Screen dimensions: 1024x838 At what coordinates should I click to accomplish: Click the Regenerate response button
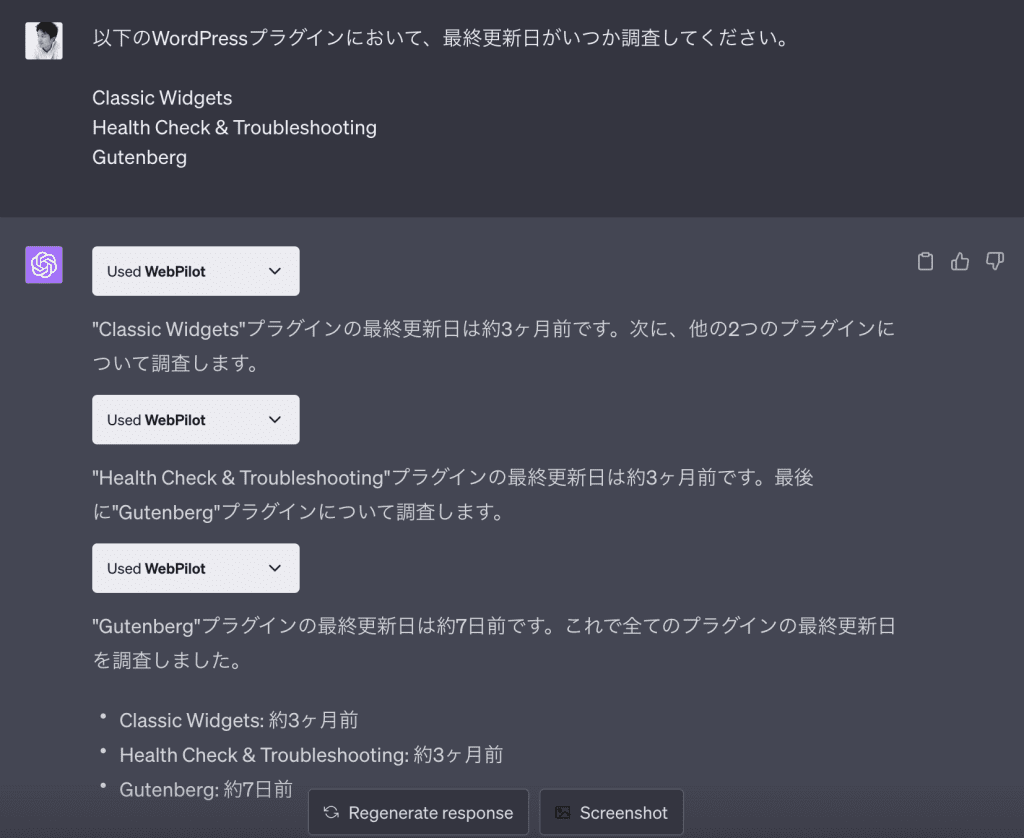[x=418, y=813]
